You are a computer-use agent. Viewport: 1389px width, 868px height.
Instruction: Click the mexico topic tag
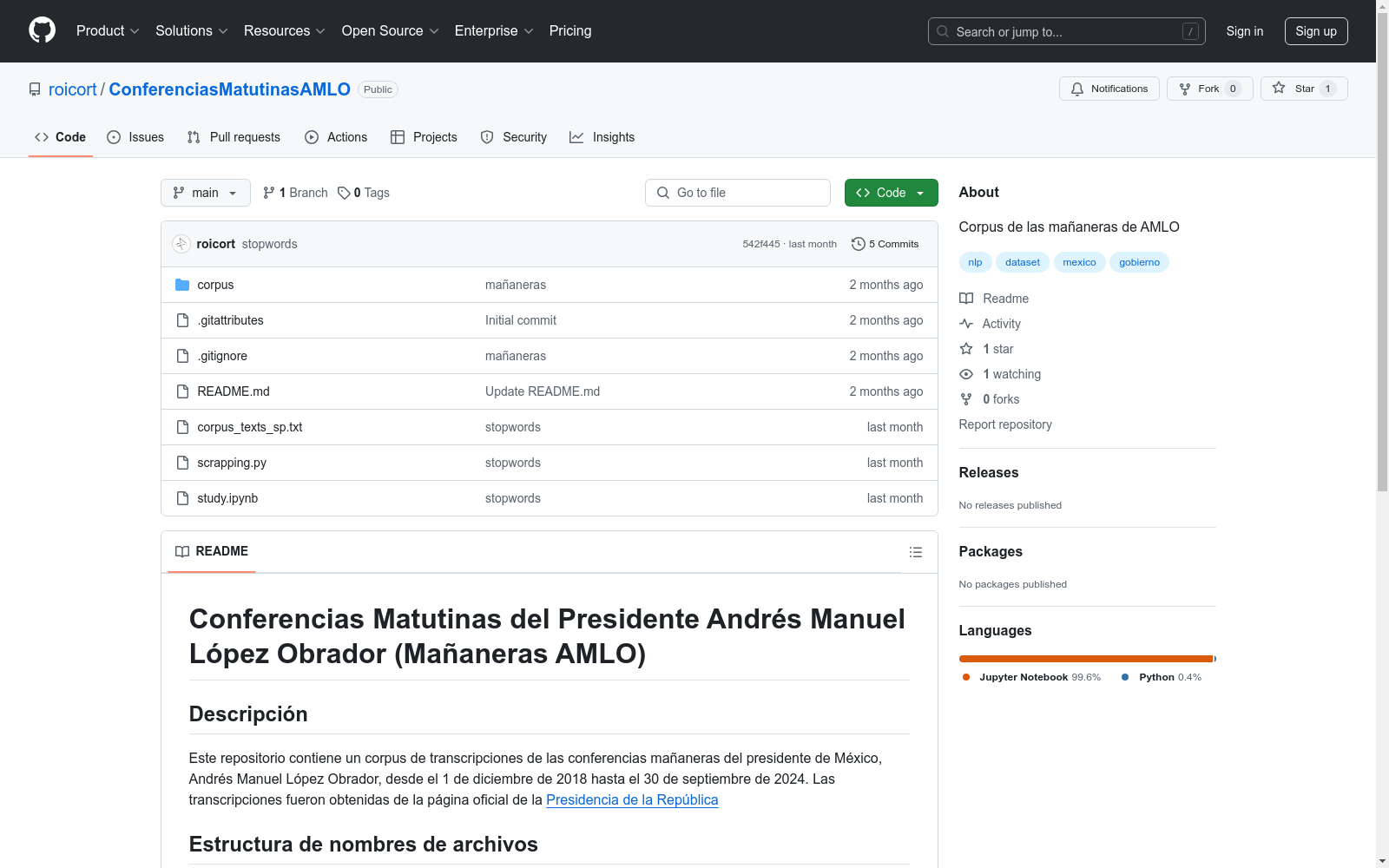pos(1079,262)
